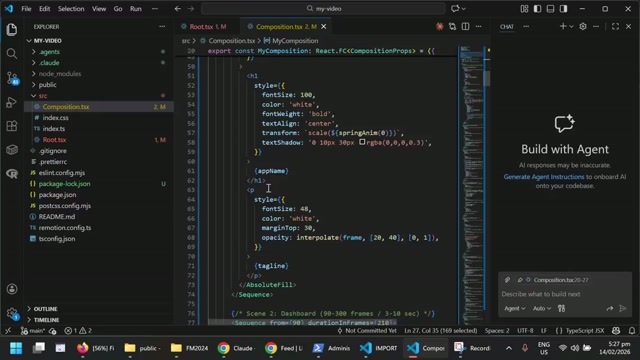Click Spaces: 2 indentation setting
640x360 pixels.
point(497,331)
